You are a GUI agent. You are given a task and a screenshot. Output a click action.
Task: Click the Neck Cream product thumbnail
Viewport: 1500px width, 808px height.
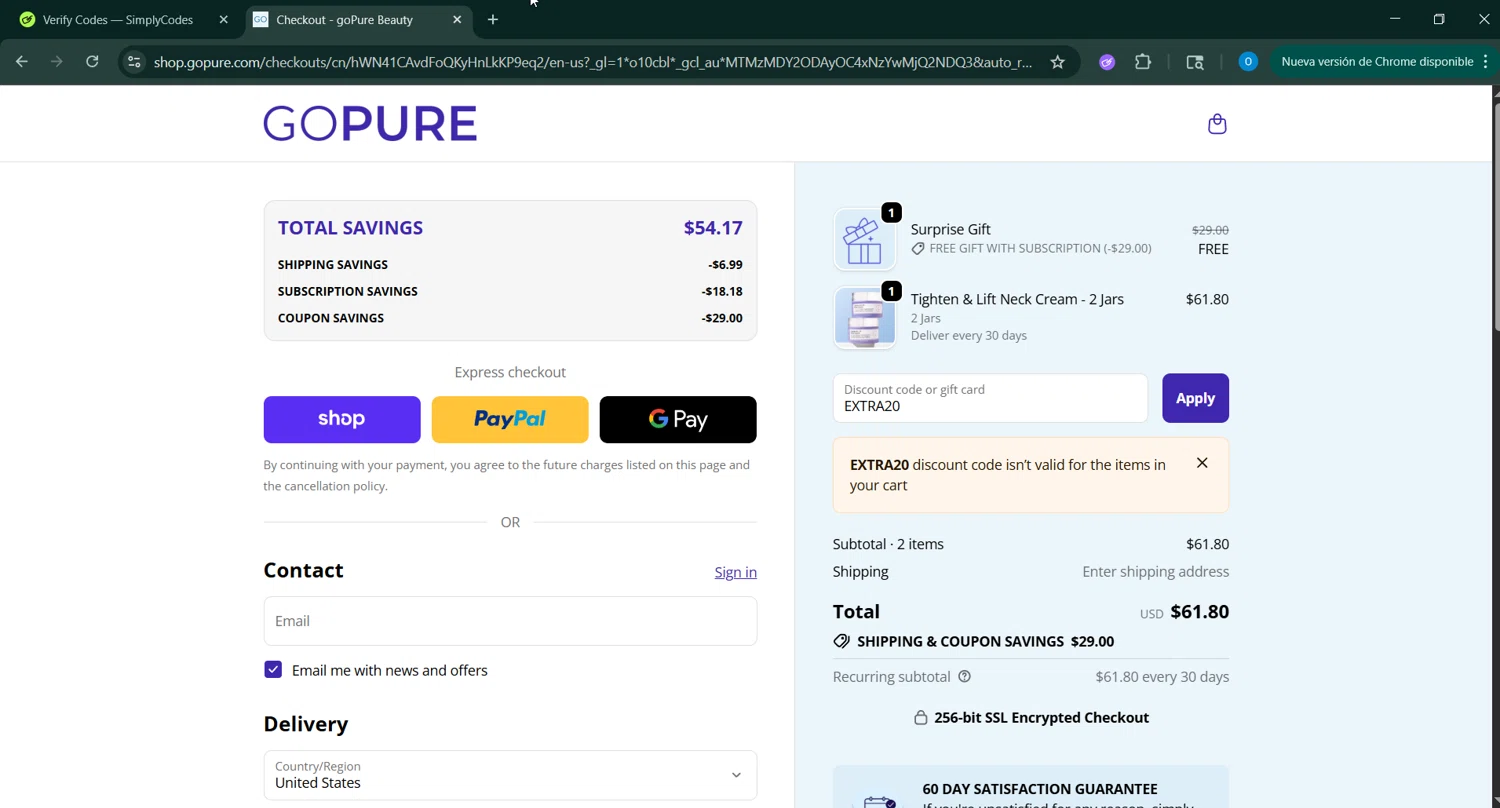pyautogui.click(x=865, y=318)
